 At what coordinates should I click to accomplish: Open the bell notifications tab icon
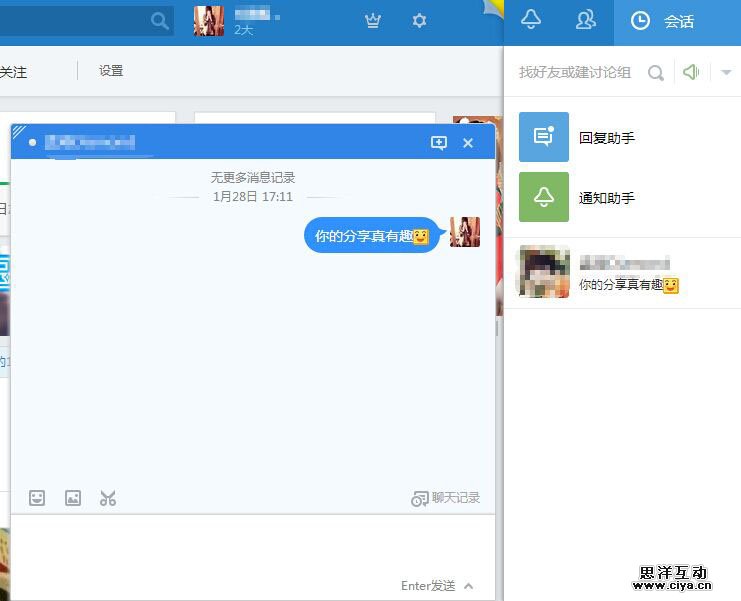click(531, 20)
